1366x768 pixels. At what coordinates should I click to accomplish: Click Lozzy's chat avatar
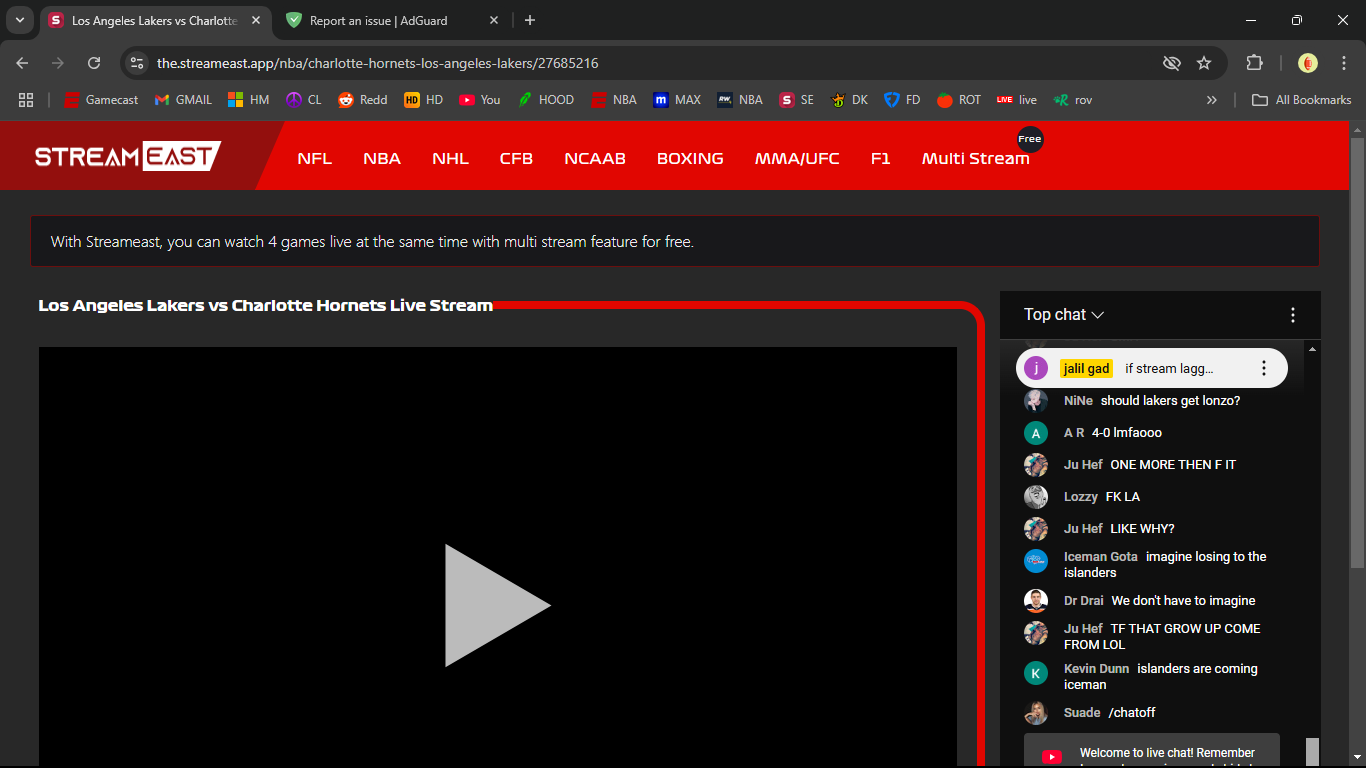point(1036,497)
